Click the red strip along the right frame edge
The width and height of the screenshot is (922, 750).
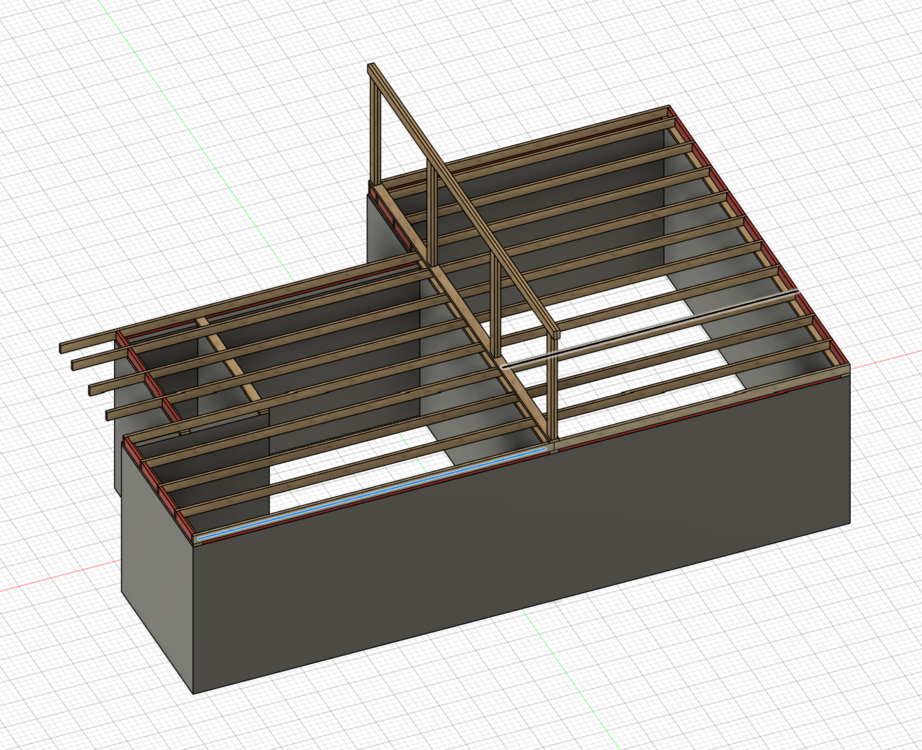[760, 240]
